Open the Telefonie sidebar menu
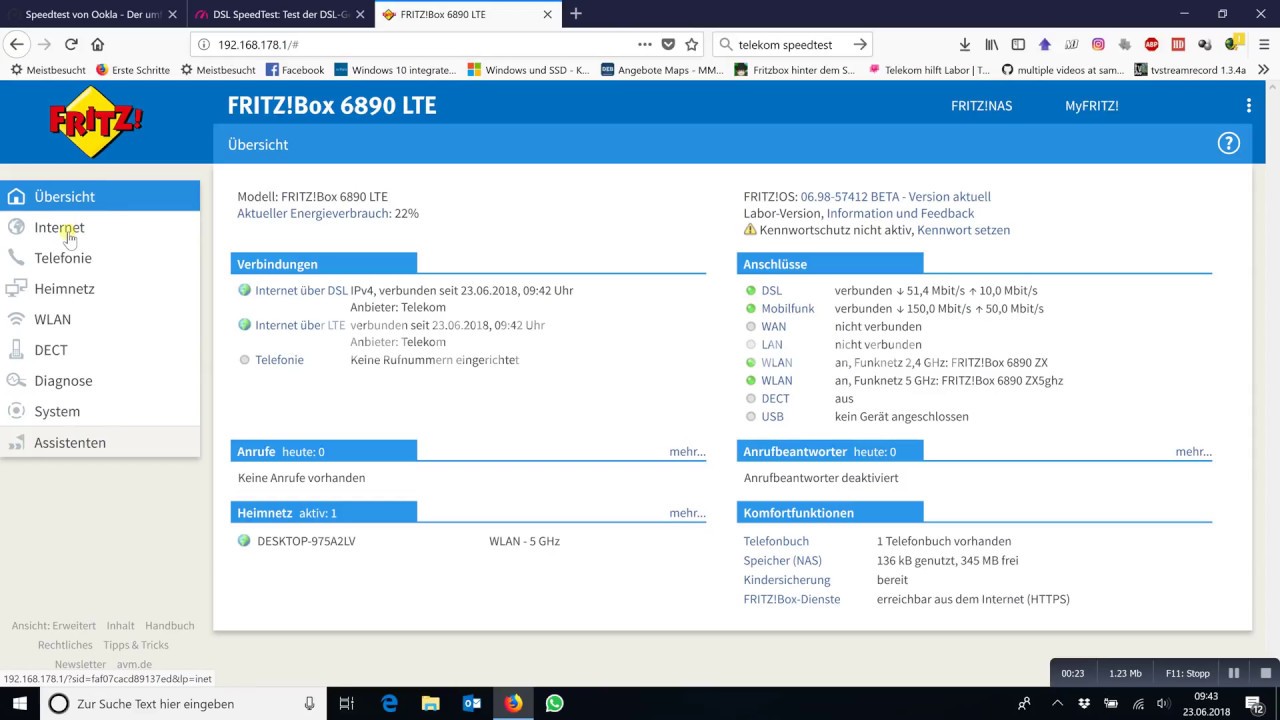The height and width of the screenshot is (720, 1280). point(63,258)
